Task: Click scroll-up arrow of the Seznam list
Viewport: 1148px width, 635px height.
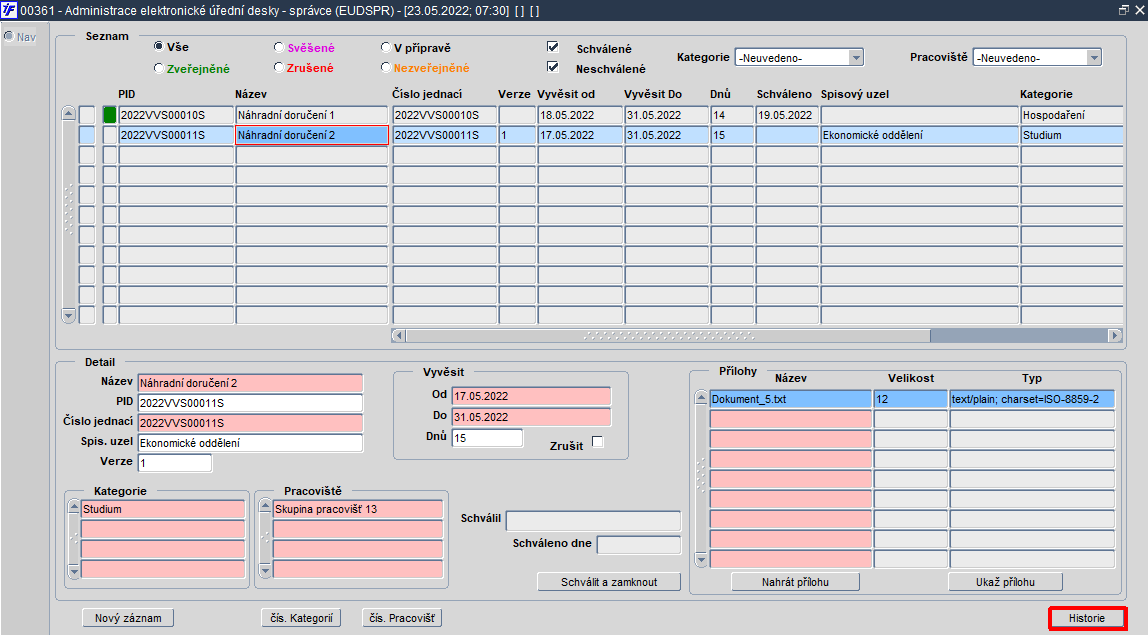Action: (x=69, y=114)
